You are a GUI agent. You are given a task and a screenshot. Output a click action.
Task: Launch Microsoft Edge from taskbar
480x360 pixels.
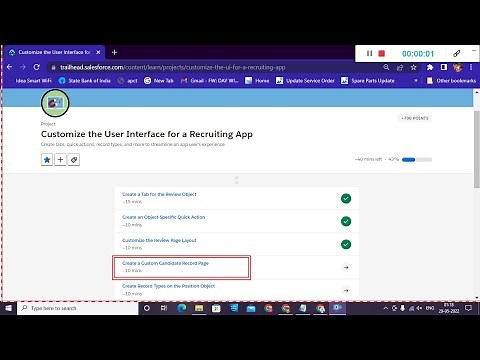click(x=182, y=308)
